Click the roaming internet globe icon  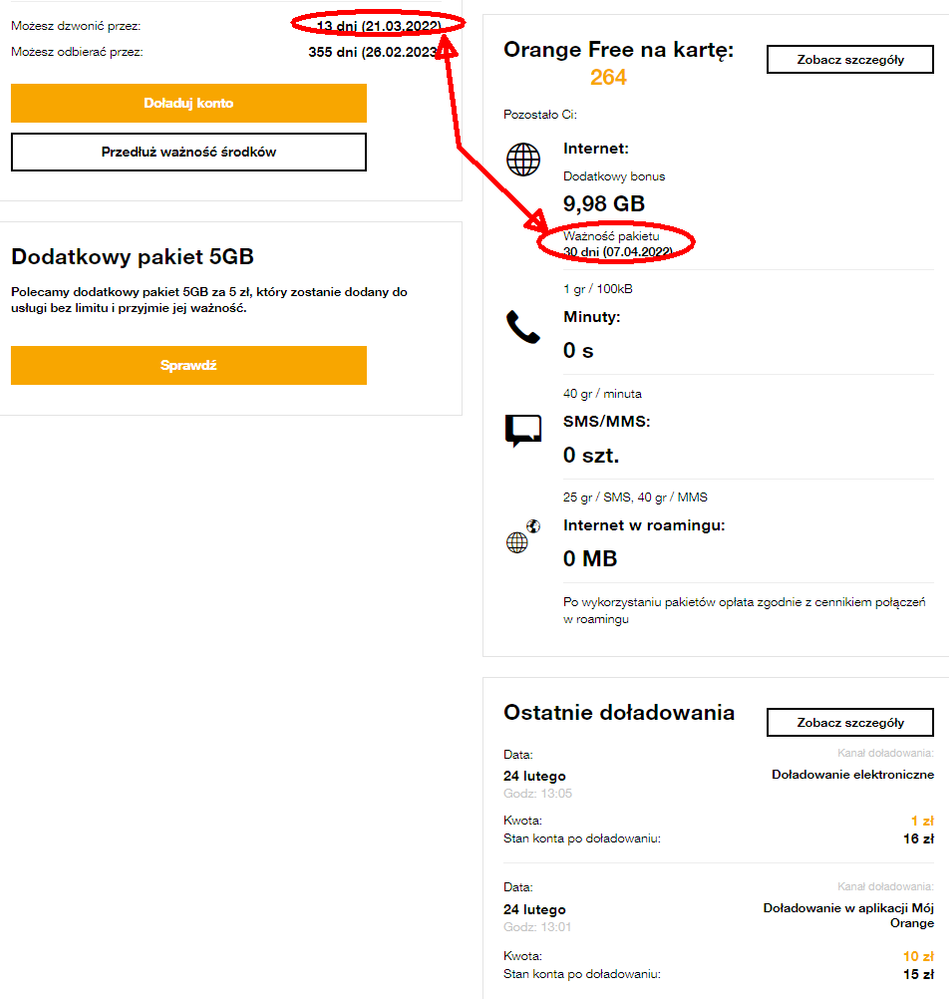pos(522,537)
